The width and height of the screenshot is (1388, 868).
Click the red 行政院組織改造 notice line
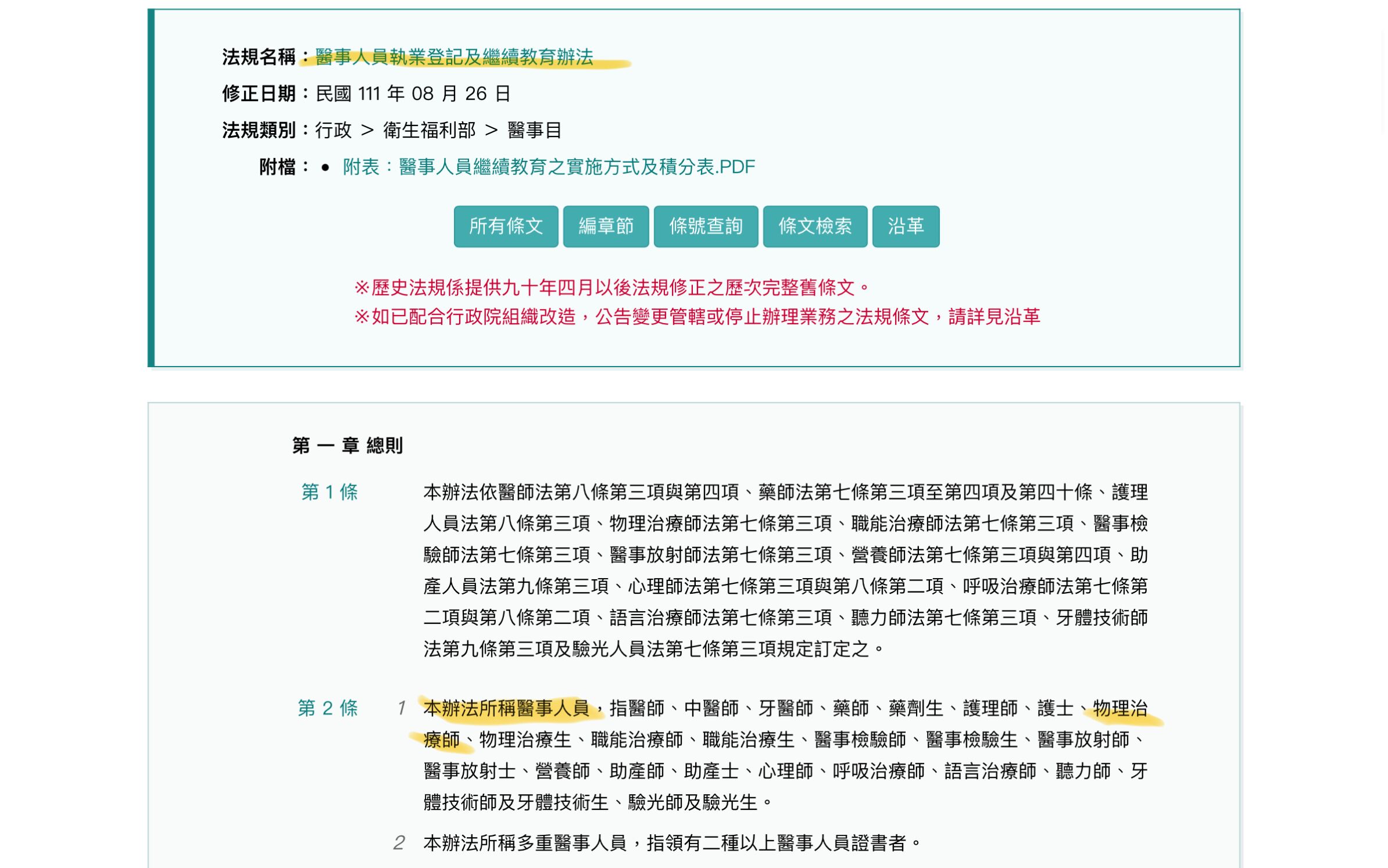[696, 317]
